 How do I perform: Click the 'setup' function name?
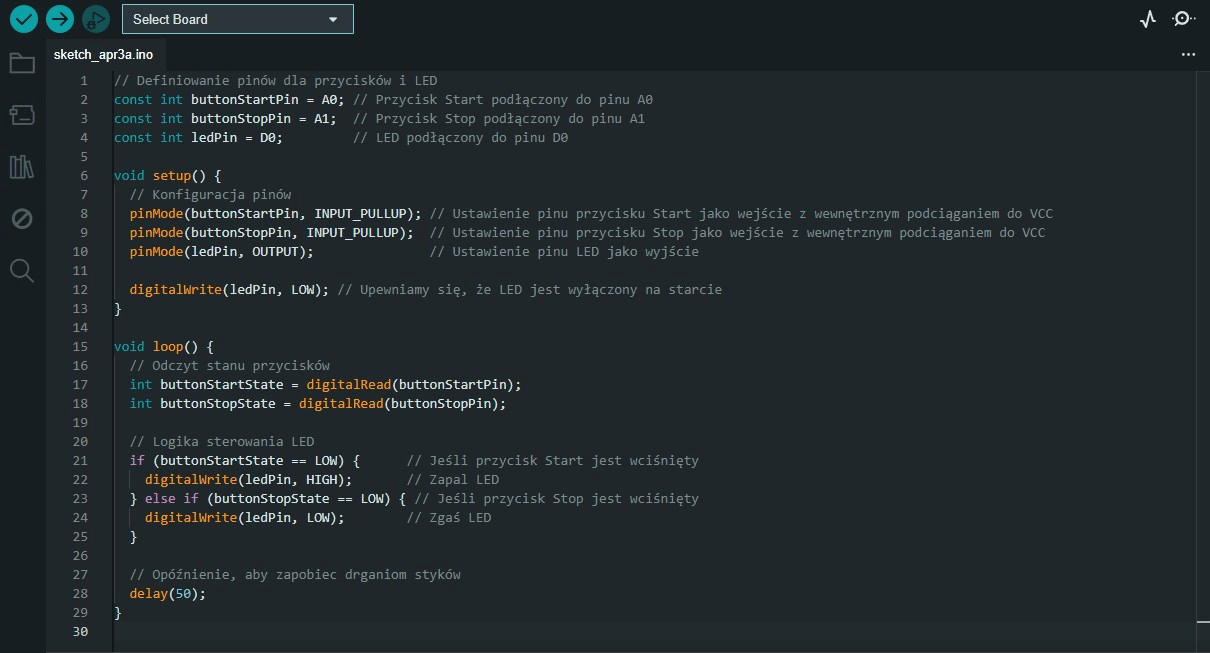pyautogui.click(x=172, y=175)
